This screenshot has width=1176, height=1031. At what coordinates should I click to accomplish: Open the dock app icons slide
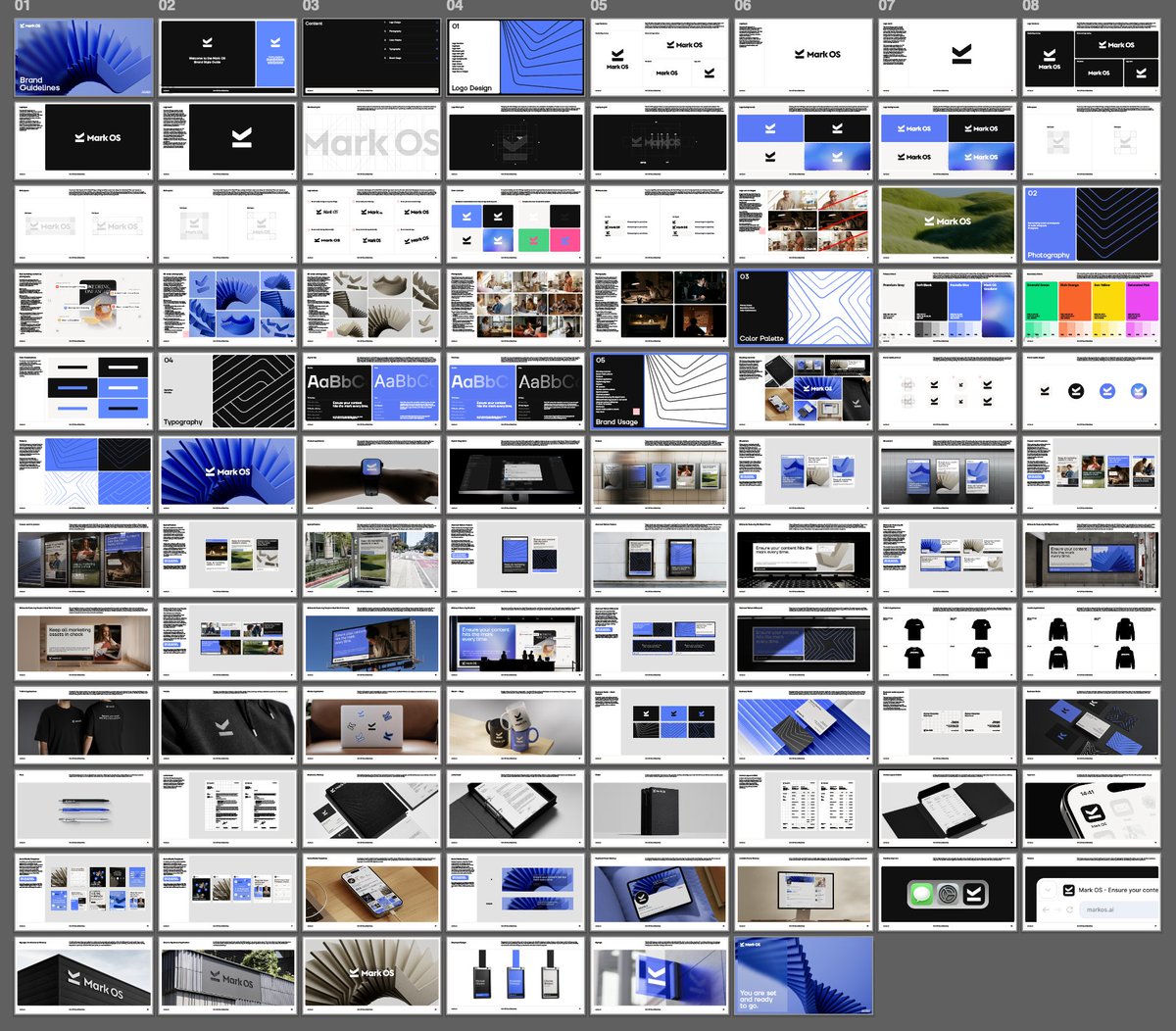pos(948,891)
